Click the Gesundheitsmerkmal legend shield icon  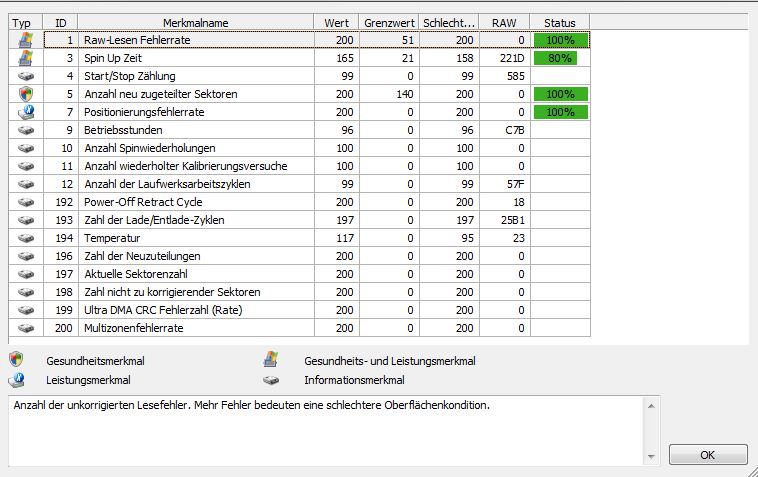point(16,359)
